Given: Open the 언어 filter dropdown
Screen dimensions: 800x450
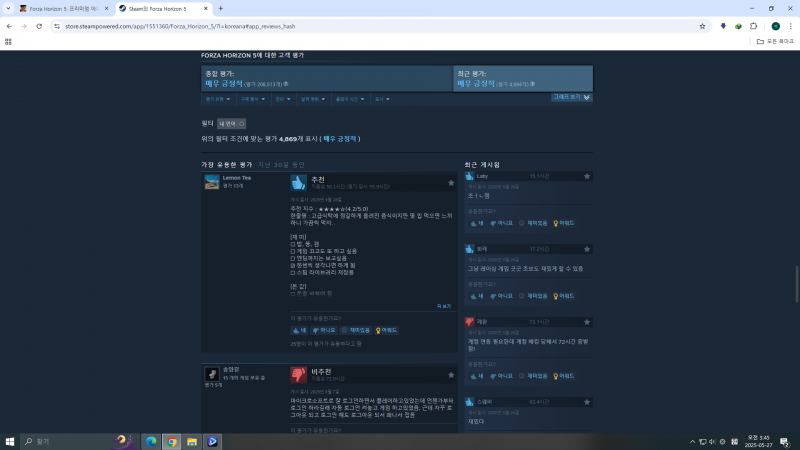Looking at the screenshot, I should tap(283, 99).
